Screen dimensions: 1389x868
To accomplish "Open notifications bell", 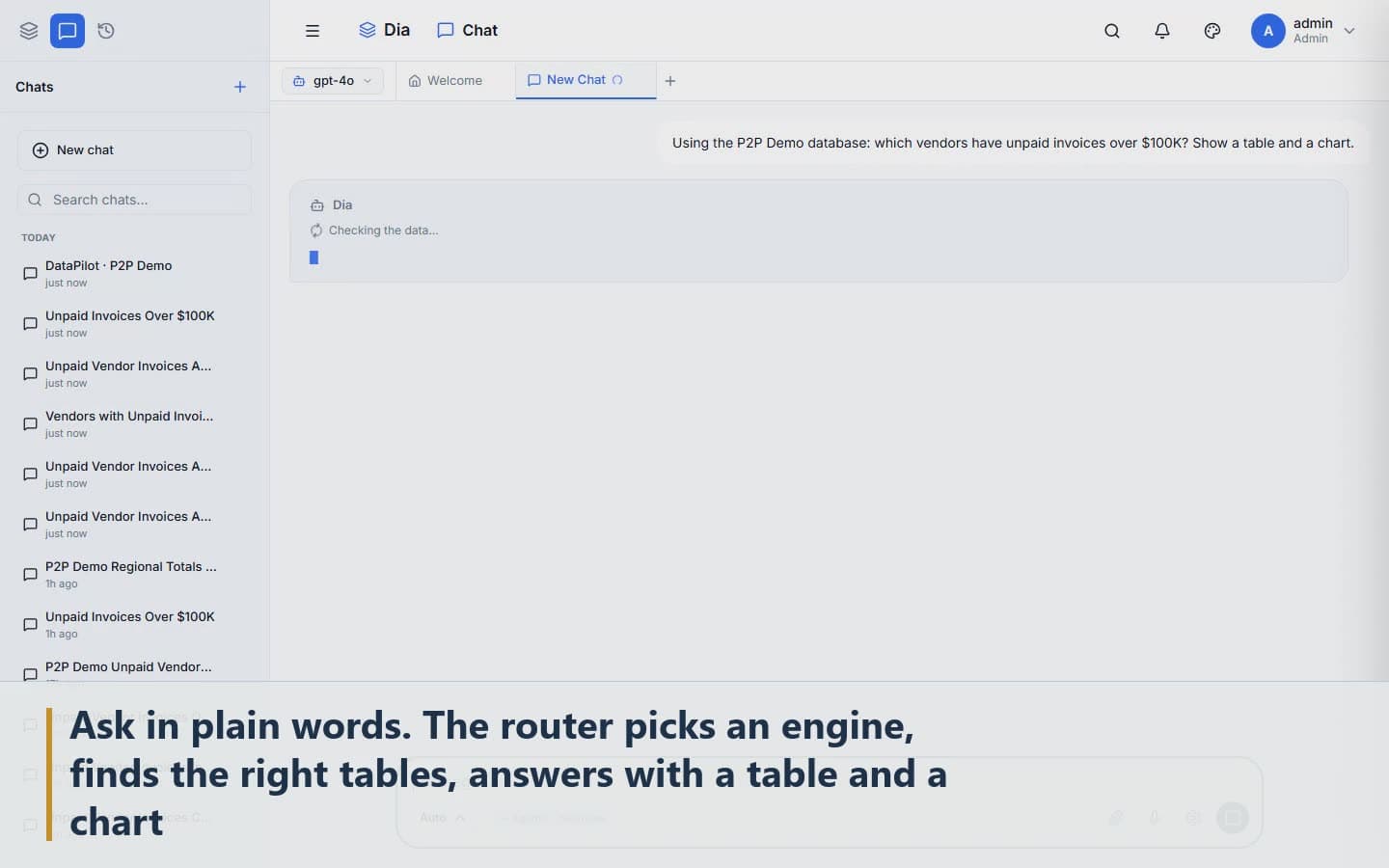I will click(x=1162, y=31).
